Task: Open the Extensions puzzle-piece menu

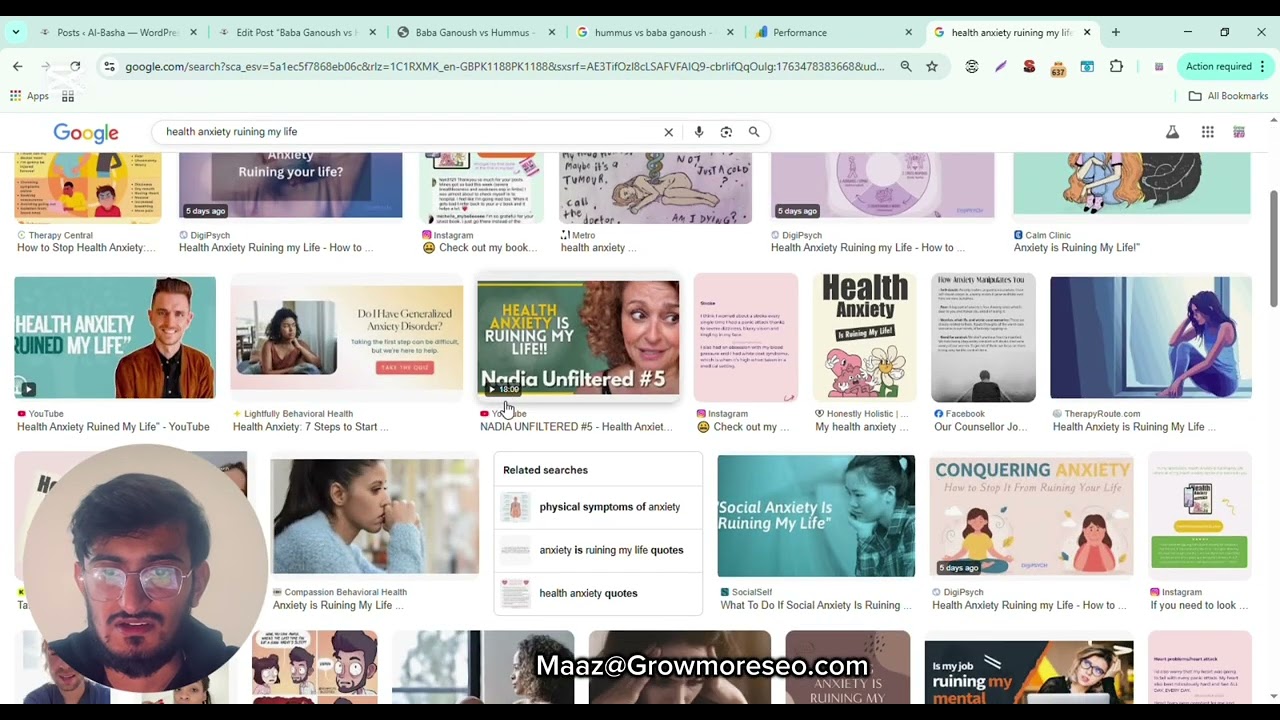Action: (1116, 66)
